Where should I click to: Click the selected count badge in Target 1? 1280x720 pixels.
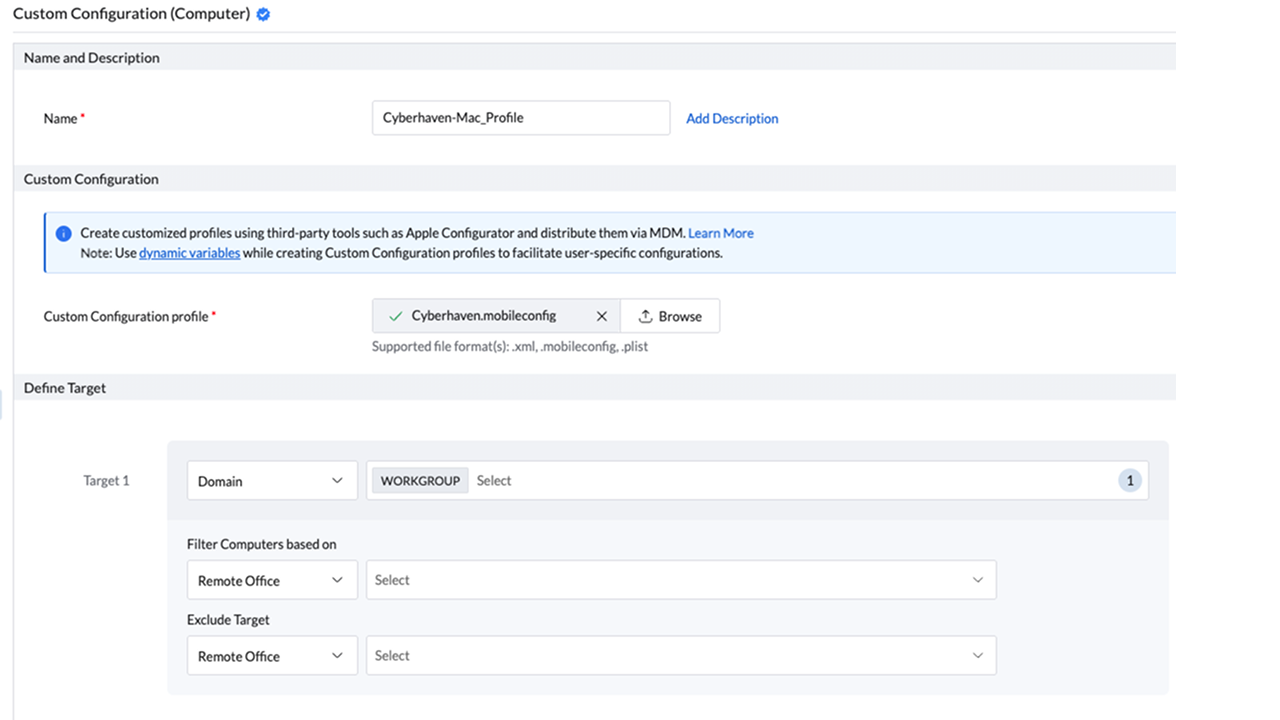point(1130,481)
